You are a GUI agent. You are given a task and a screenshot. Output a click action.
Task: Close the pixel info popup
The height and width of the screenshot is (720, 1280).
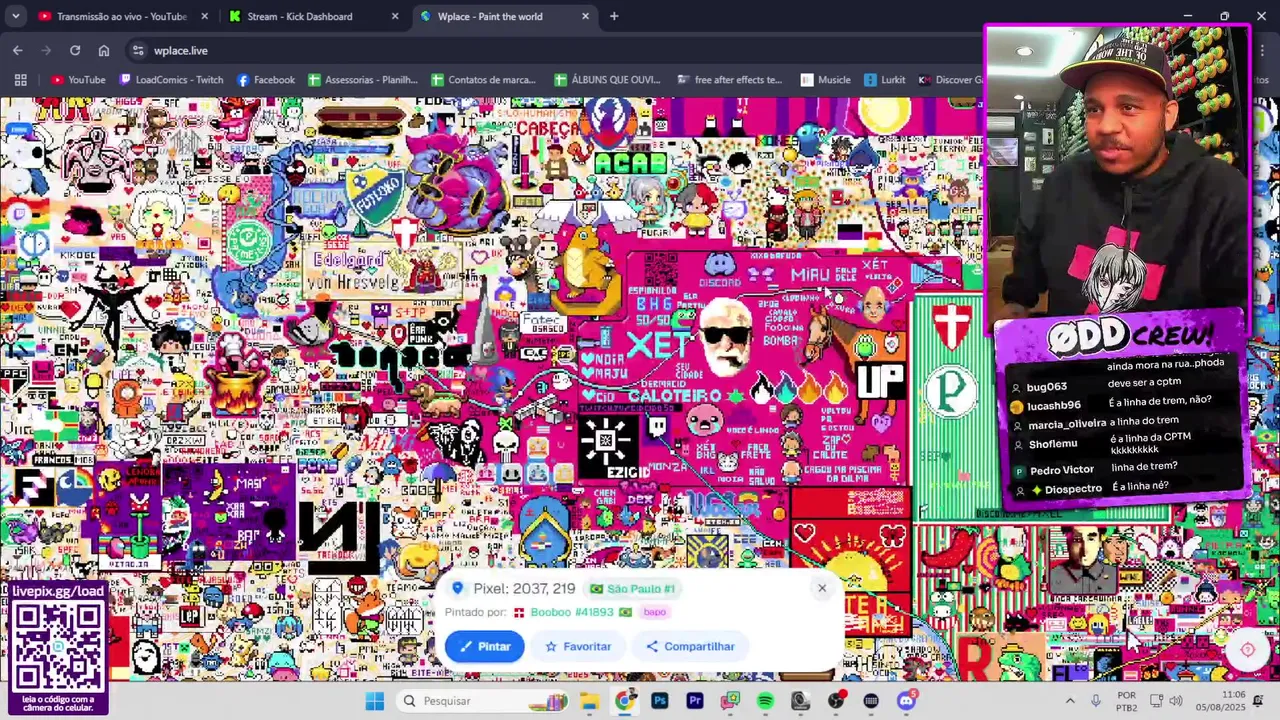tap(822, 588)
